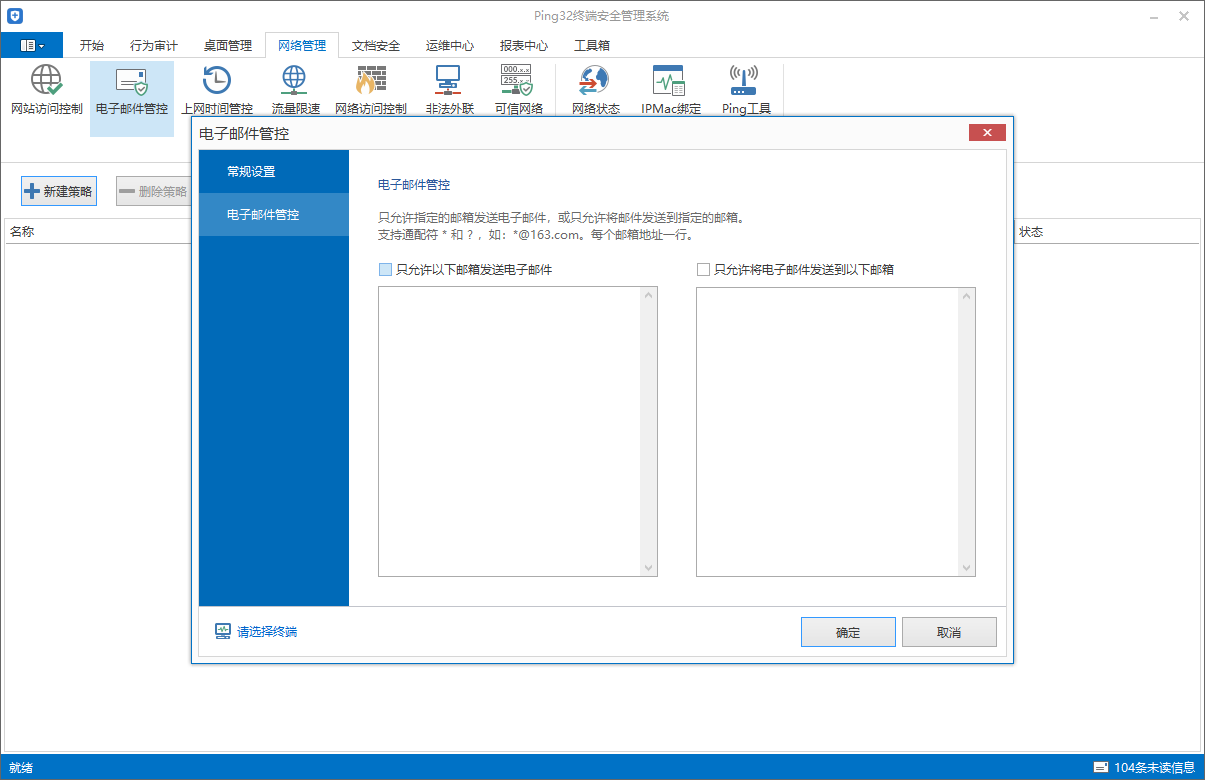Open 上网时间管控 clock icon
1205x780 pixels.
click(217, 90)
